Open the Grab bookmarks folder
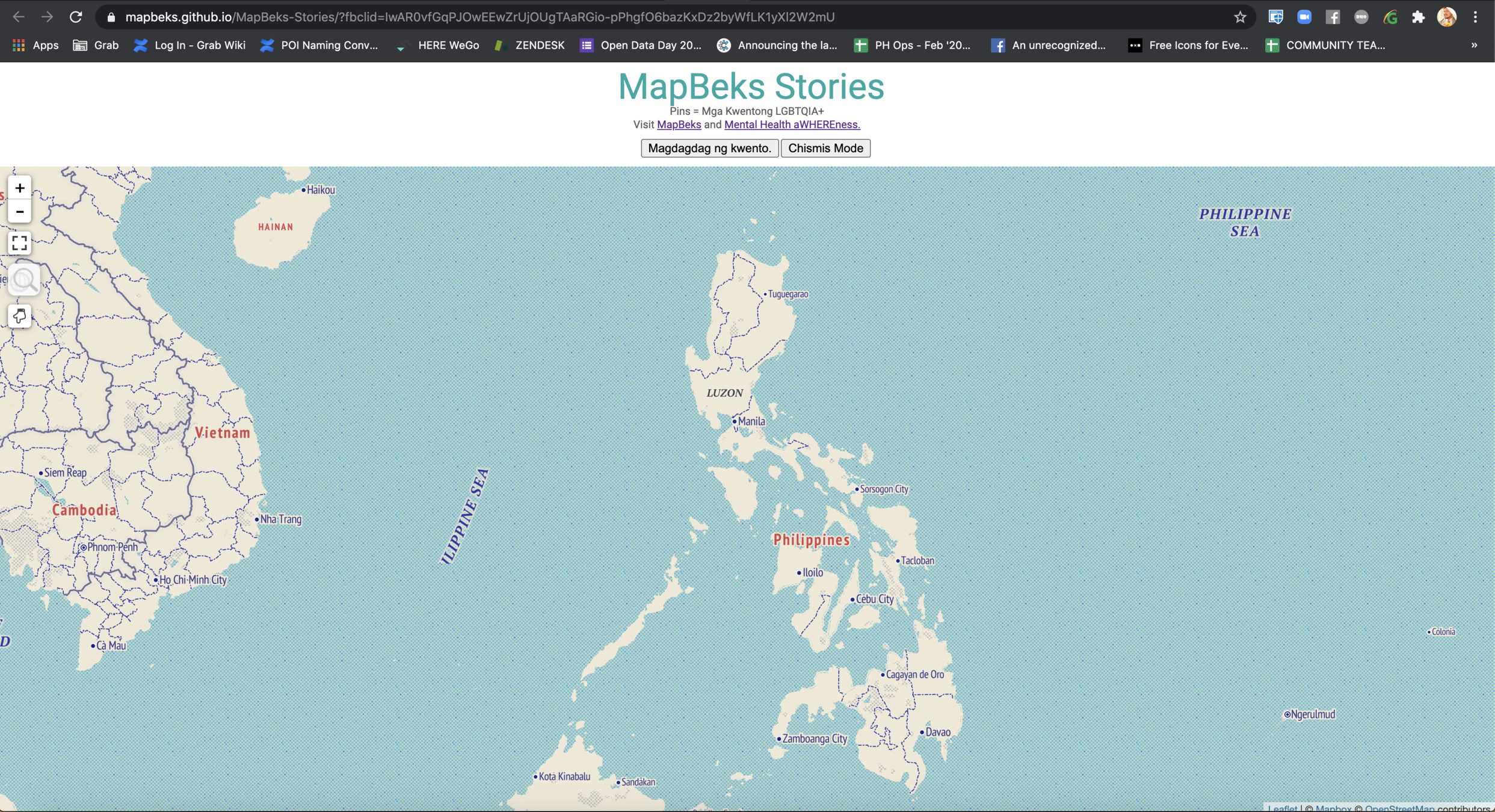The width and height of the screenshot is (1495, 812). tap(96, 45)
